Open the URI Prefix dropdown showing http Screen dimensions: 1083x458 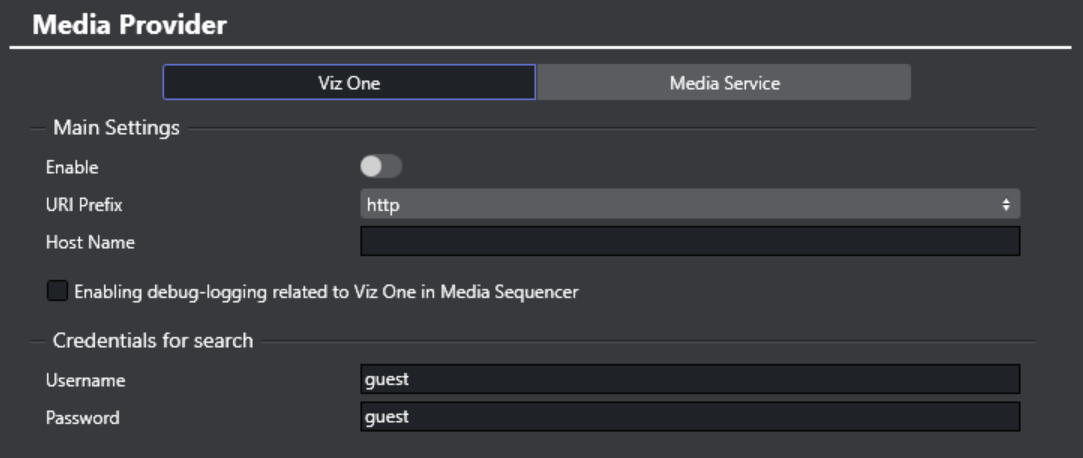(x=689, y=205)
